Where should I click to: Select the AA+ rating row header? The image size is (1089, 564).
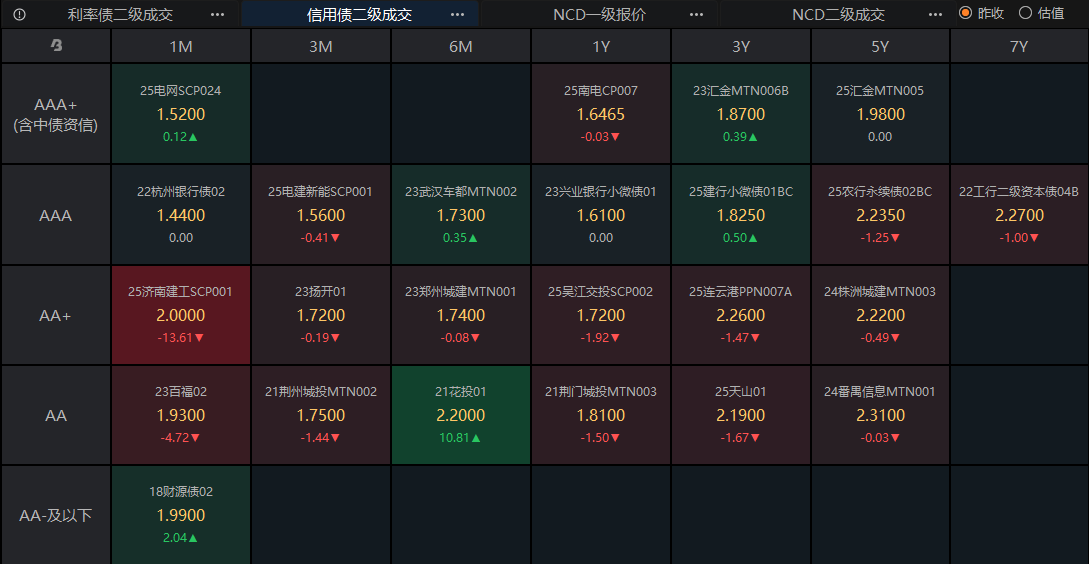(x=56, y=315)
